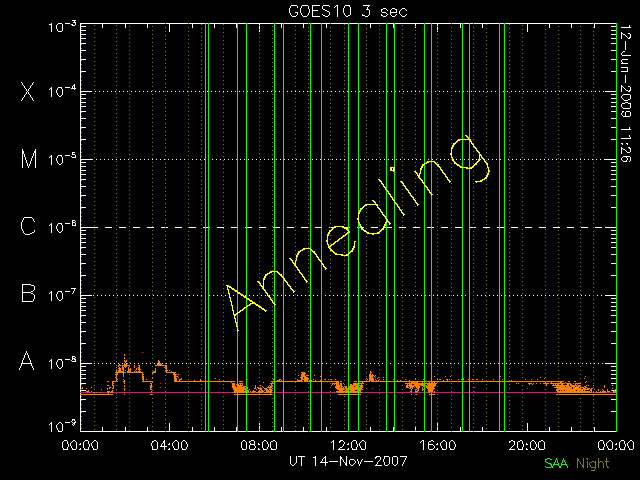
Task: Click the 12:00 time axis label
Action: click(x=348, y=444)
